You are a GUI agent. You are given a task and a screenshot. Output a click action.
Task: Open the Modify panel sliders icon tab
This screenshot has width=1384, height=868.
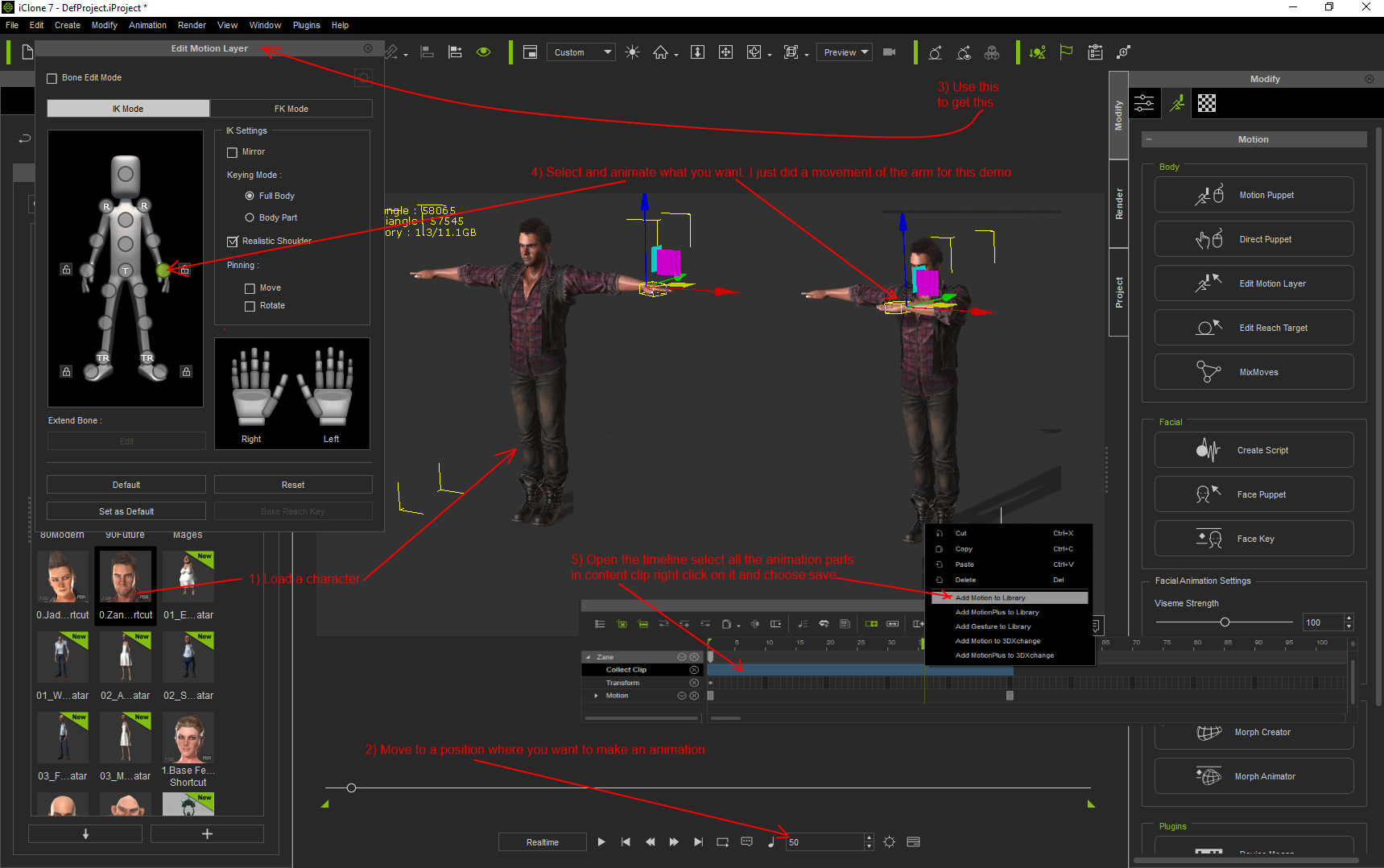coord(1144,103)
